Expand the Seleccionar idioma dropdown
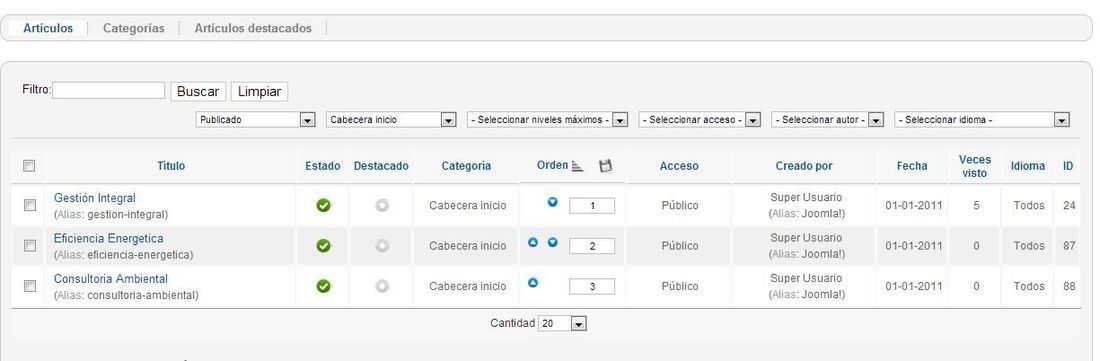Screen dimensions: 1100x361 pyautogui.click(x=982, y=120)
